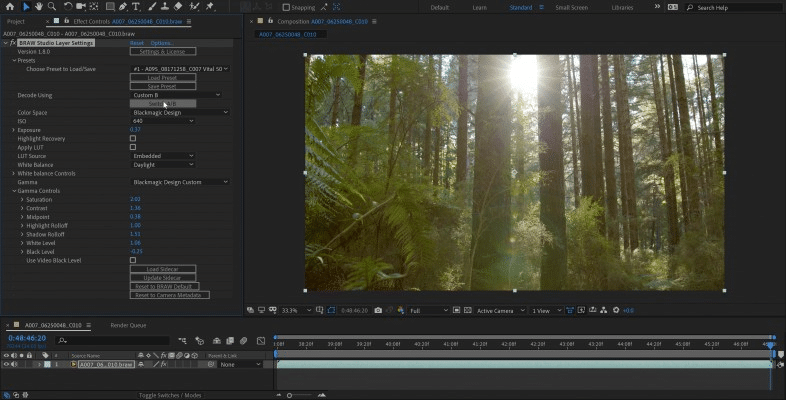Choose the Eraser tool
786x400 pixels.
click(176, 7)
